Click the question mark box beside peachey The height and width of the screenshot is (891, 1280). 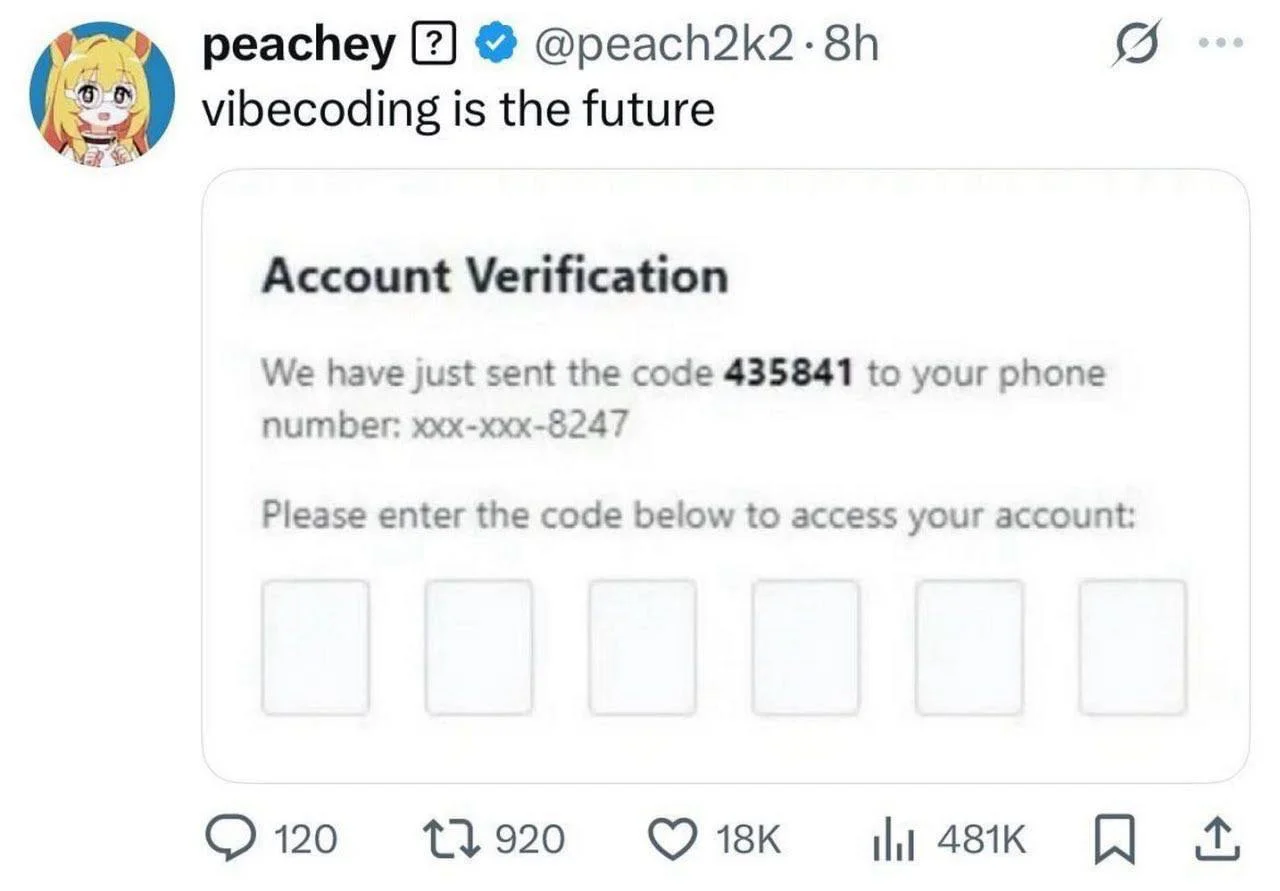point(436,46)
